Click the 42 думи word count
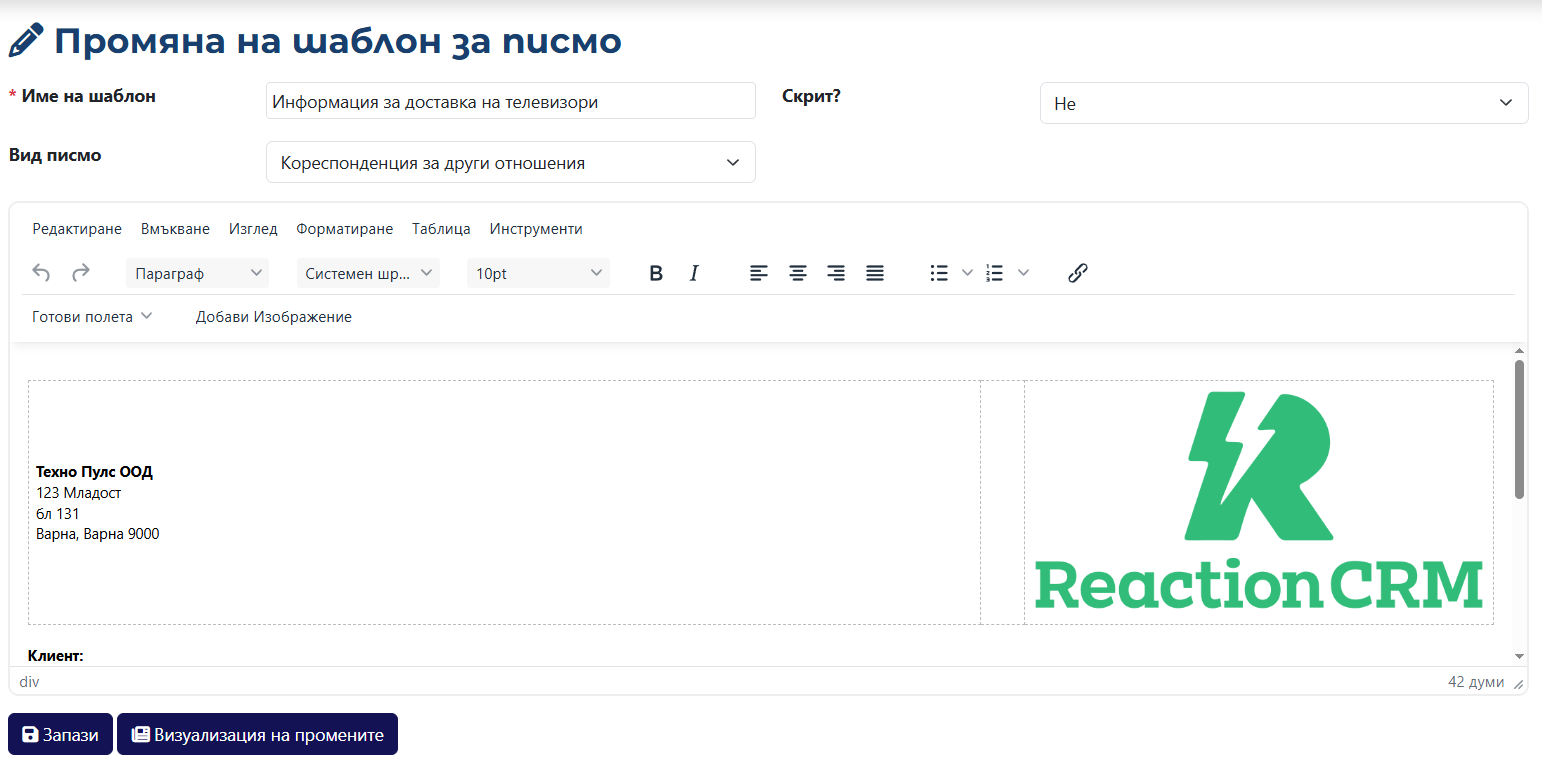Image resolution: width=1542 pixels, height=760 pixels. coord(1476,682)
